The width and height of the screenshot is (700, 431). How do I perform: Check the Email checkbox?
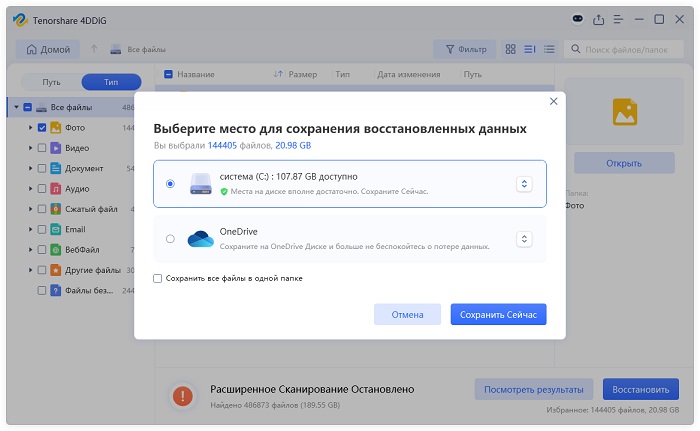42,229
